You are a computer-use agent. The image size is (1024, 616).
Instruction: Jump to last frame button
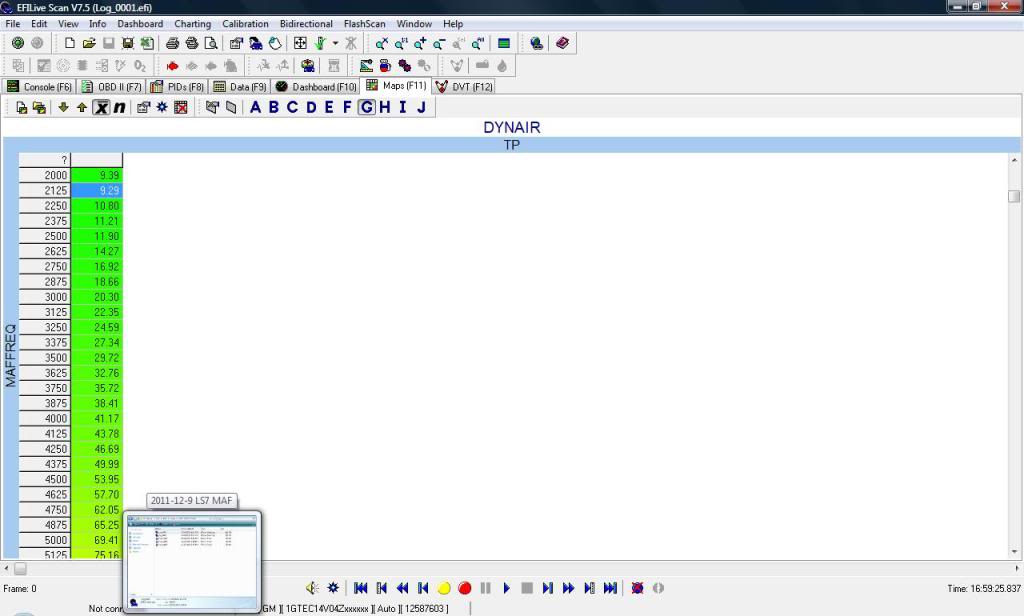coord(610,588)
